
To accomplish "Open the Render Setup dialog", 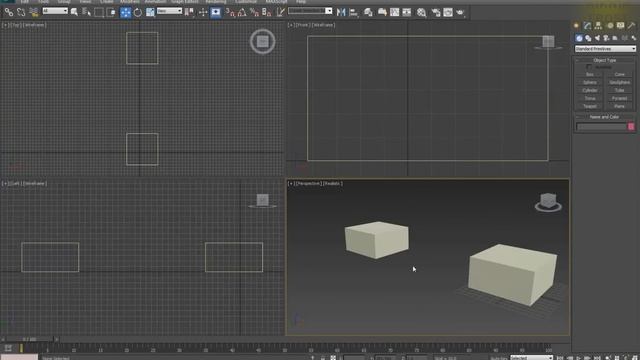I will point(436,13).
